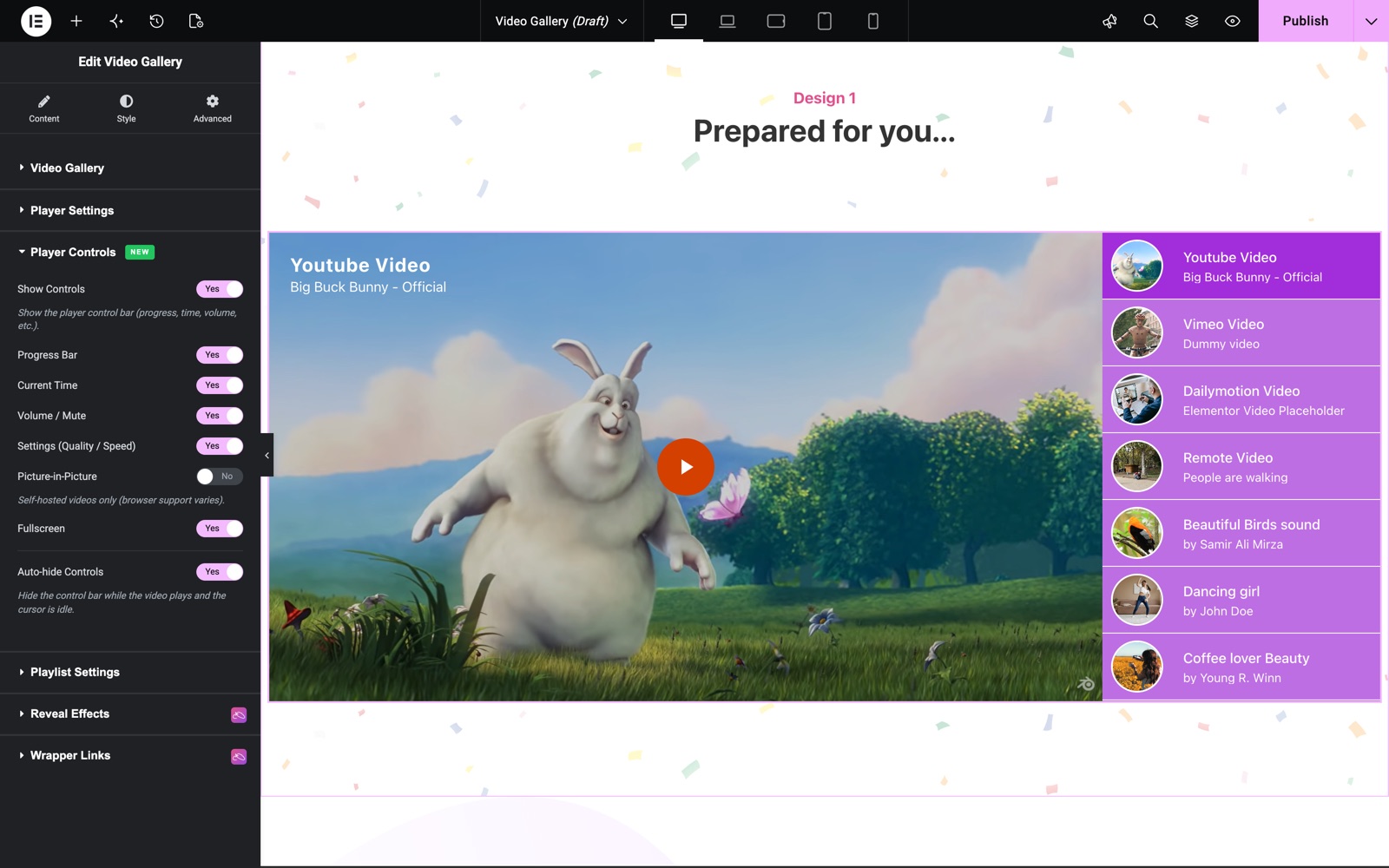Click the Publish button
1389x868 pixels.
pos(1306,21)
